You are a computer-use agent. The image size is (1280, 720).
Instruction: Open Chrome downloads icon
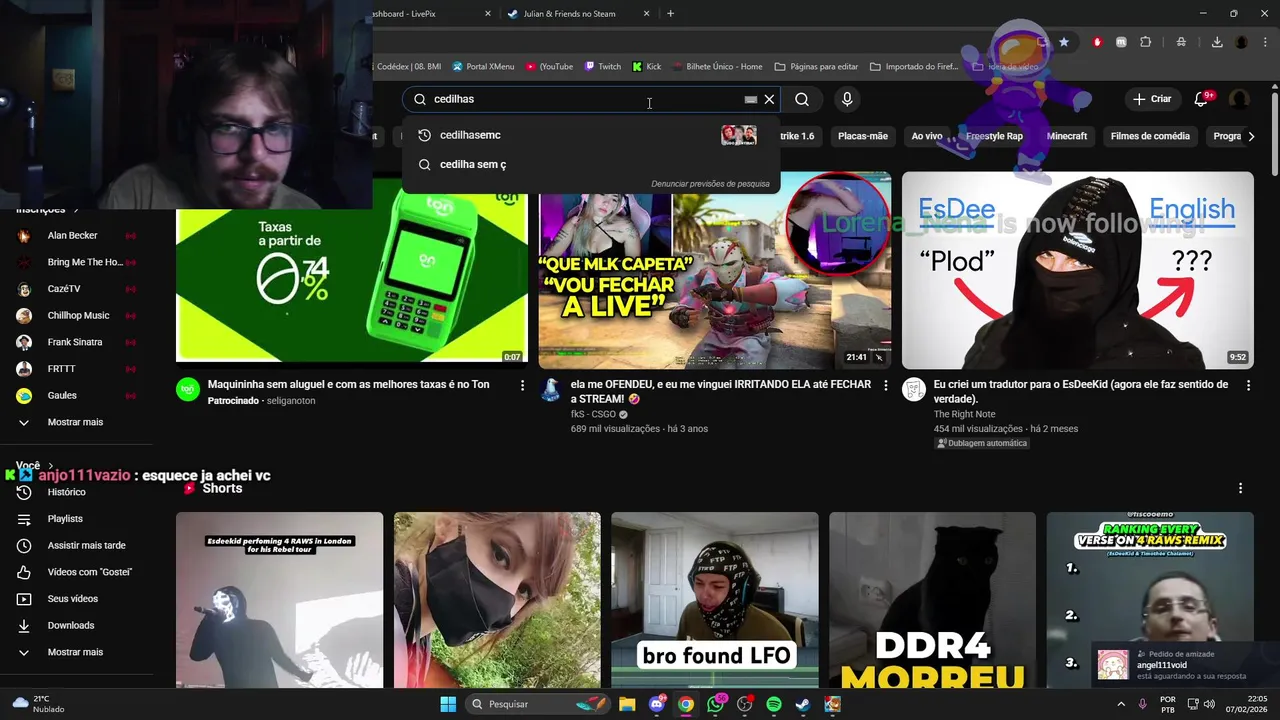(x=1217, y=42)
